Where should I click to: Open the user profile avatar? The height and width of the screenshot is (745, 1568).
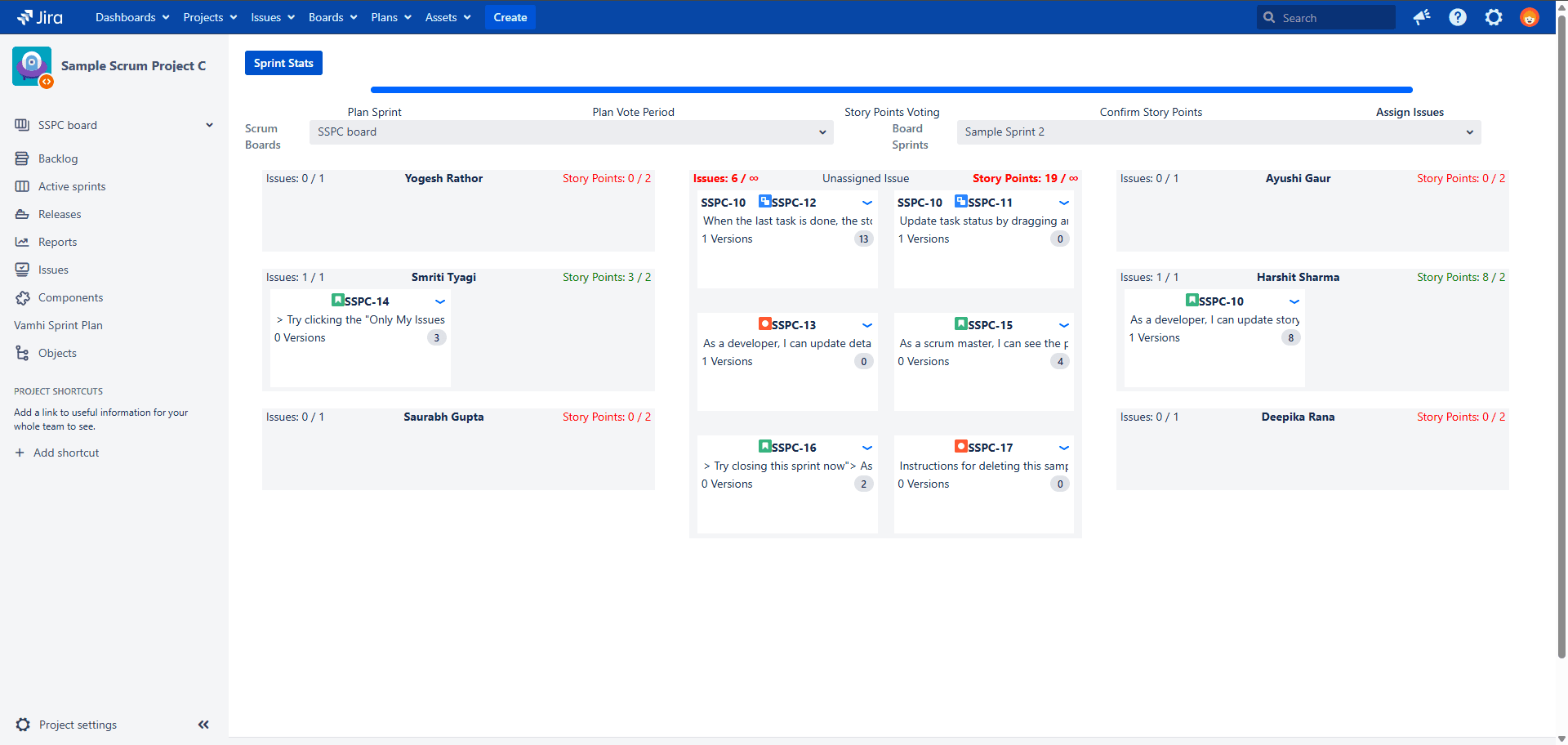1530,17
